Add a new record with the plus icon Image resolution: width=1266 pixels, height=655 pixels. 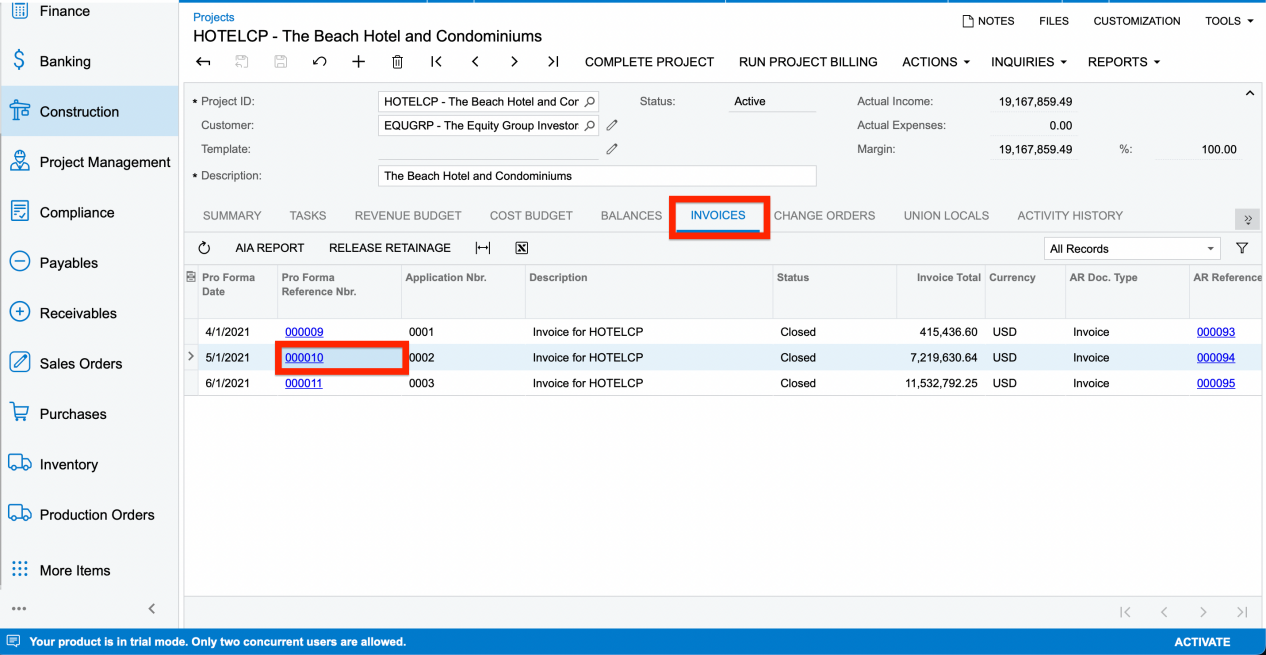[358, 61]
